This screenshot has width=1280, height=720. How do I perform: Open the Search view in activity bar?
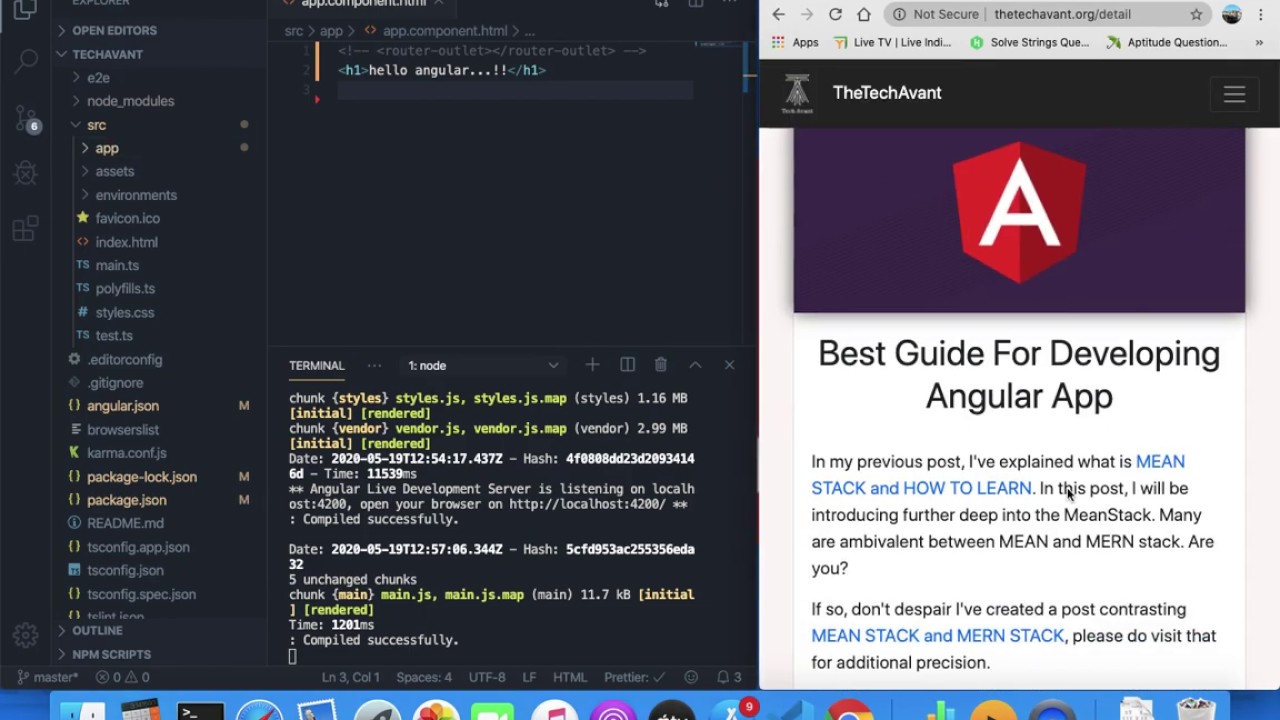(26, 63)
